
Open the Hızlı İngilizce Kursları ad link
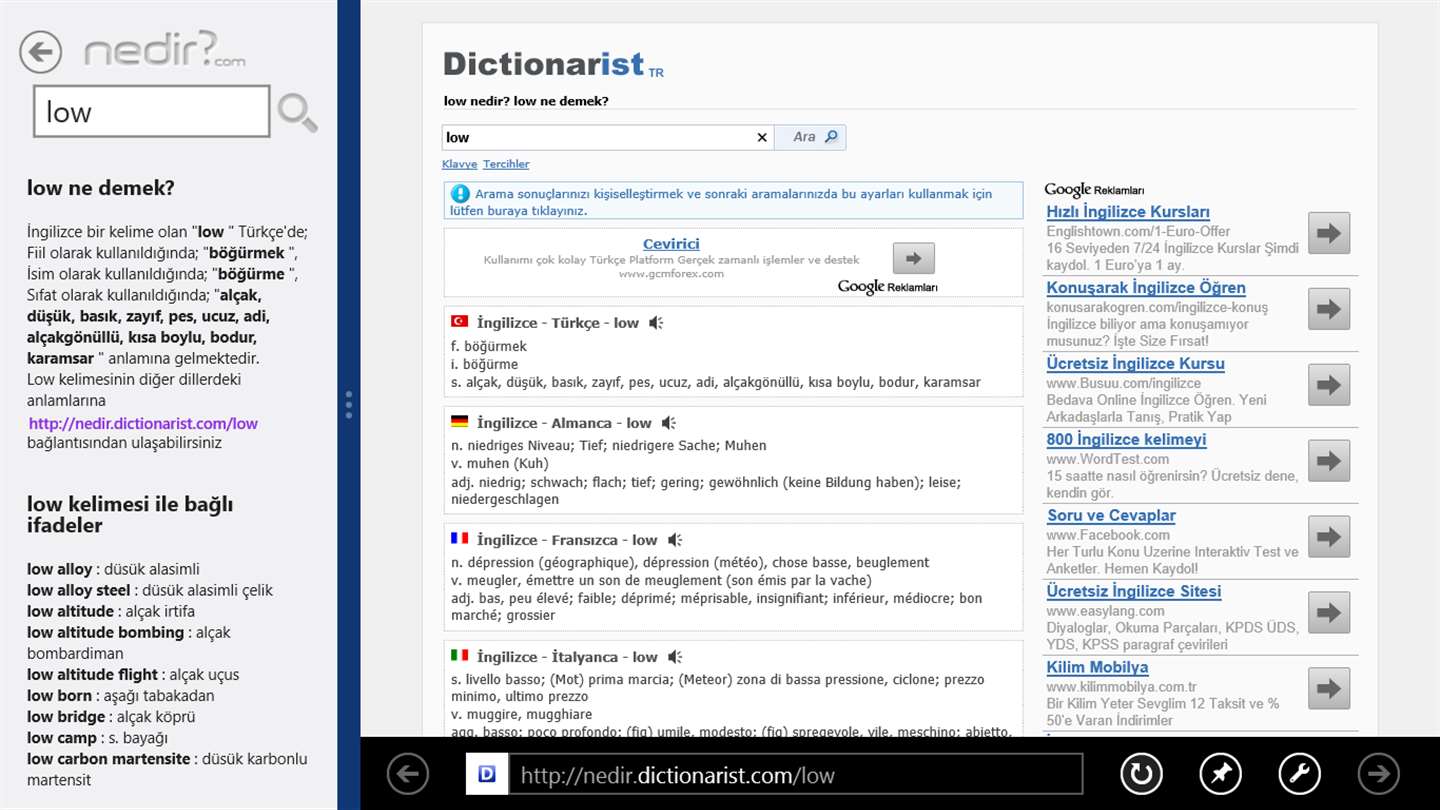tap(1128, 212)
